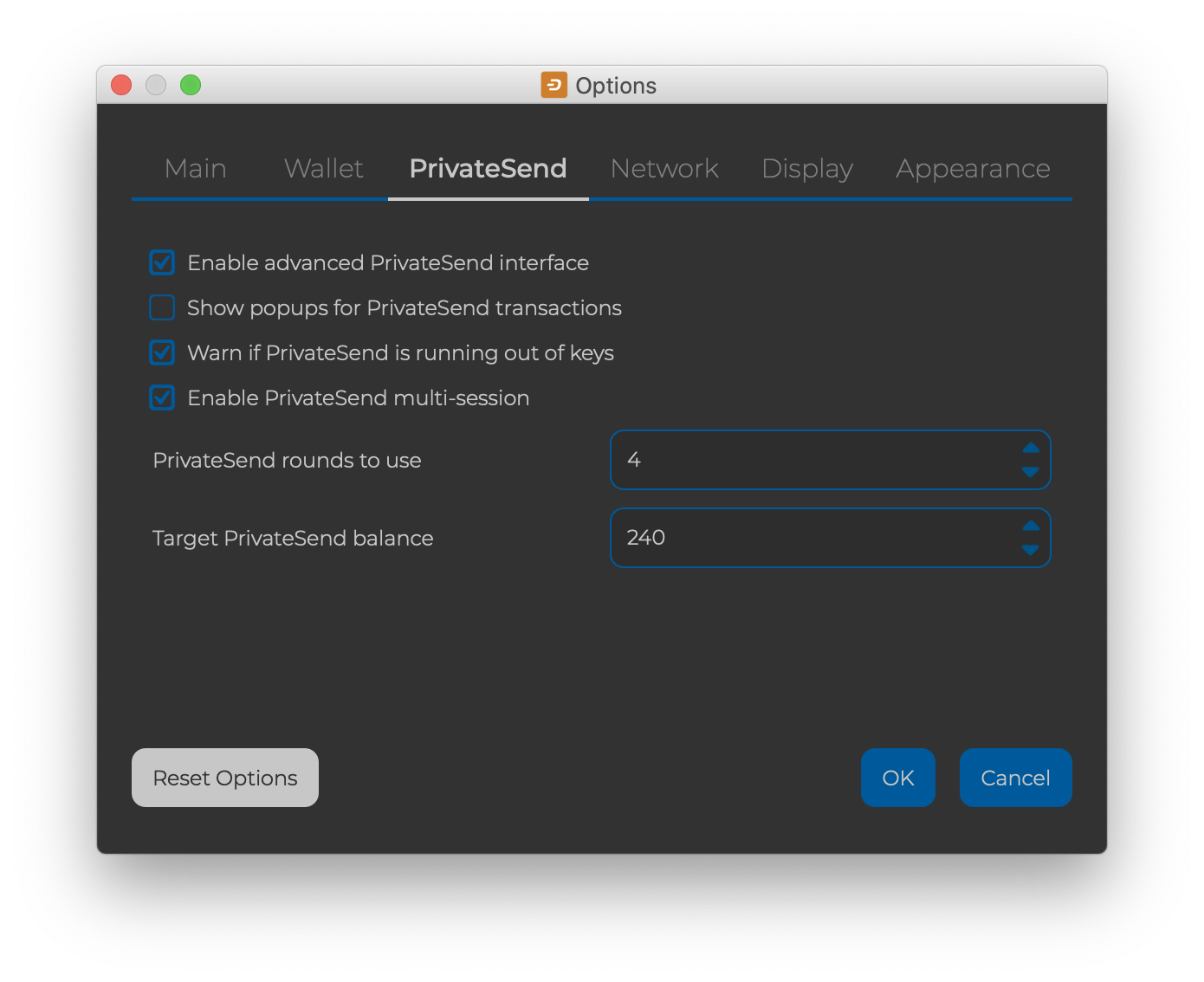Click the Dash icon in the title bar

coord(554,85)
